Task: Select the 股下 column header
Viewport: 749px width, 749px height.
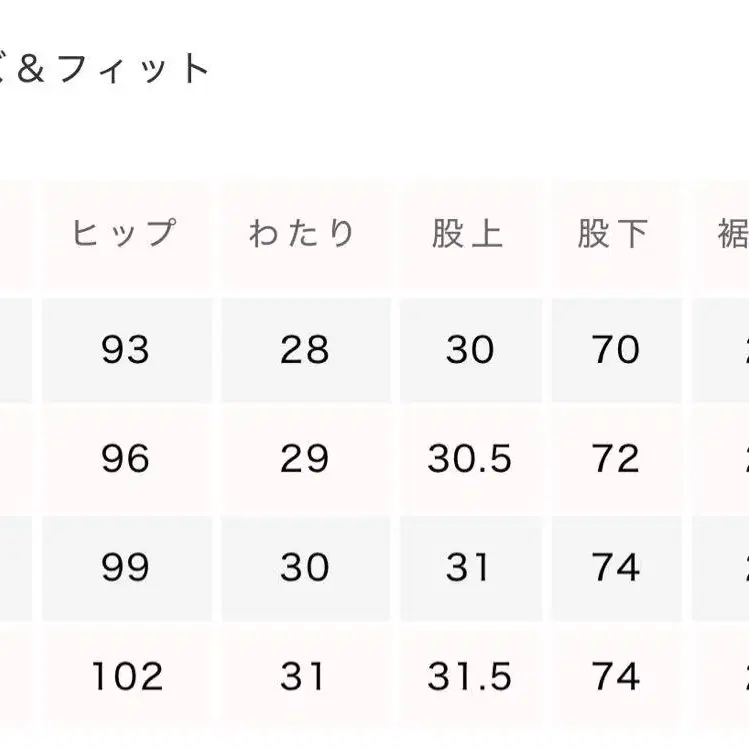Action: click(614, 234)
